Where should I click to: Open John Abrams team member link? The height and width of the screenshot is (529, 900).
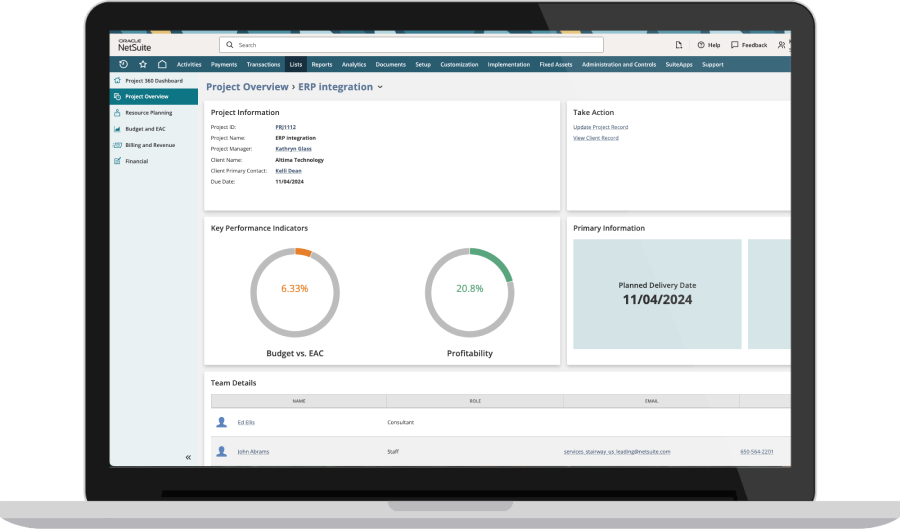(x=253, y=452)
